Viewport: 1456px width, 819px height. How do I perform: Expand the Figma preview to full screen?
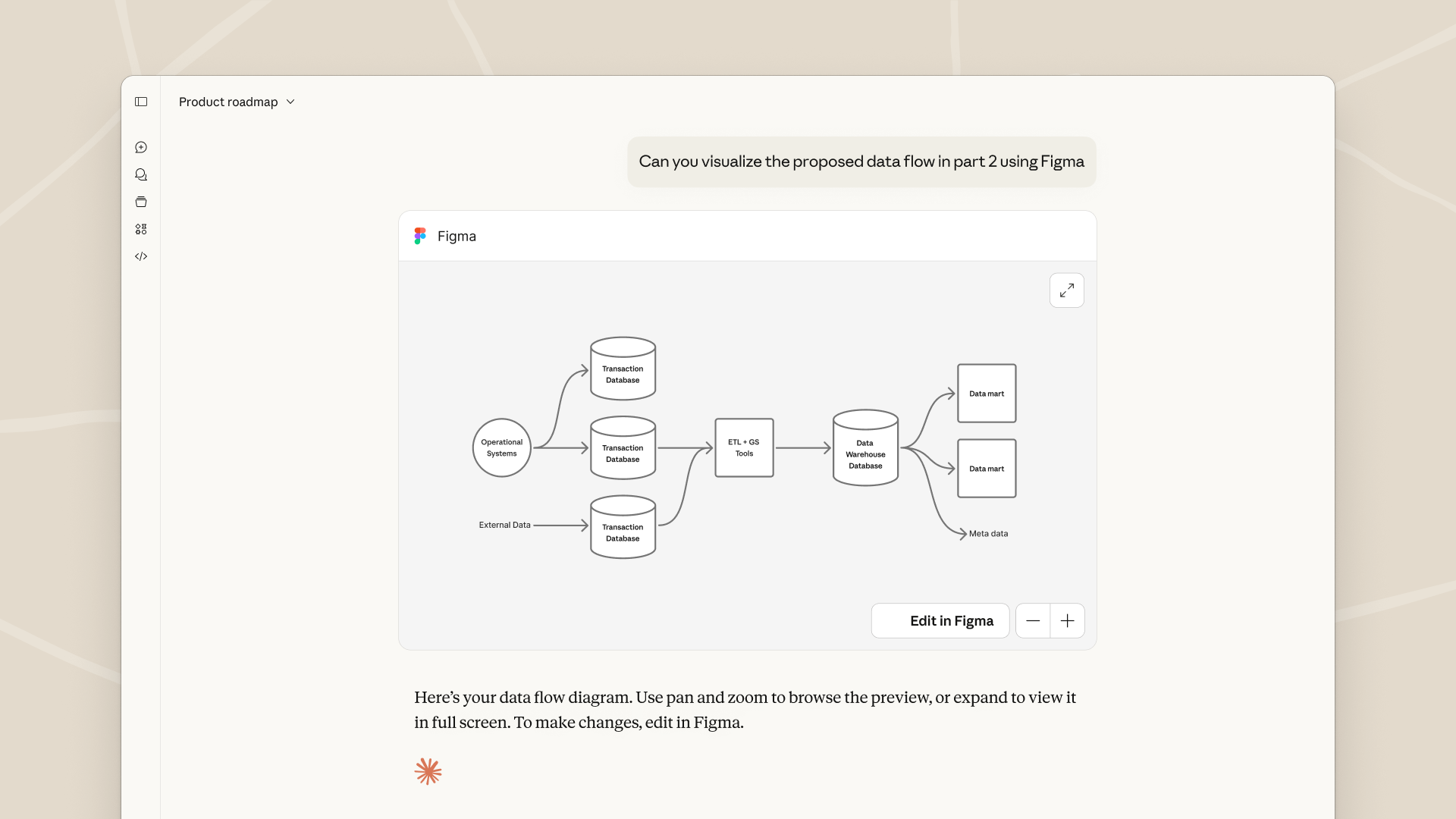click(x=1066, y=290)
